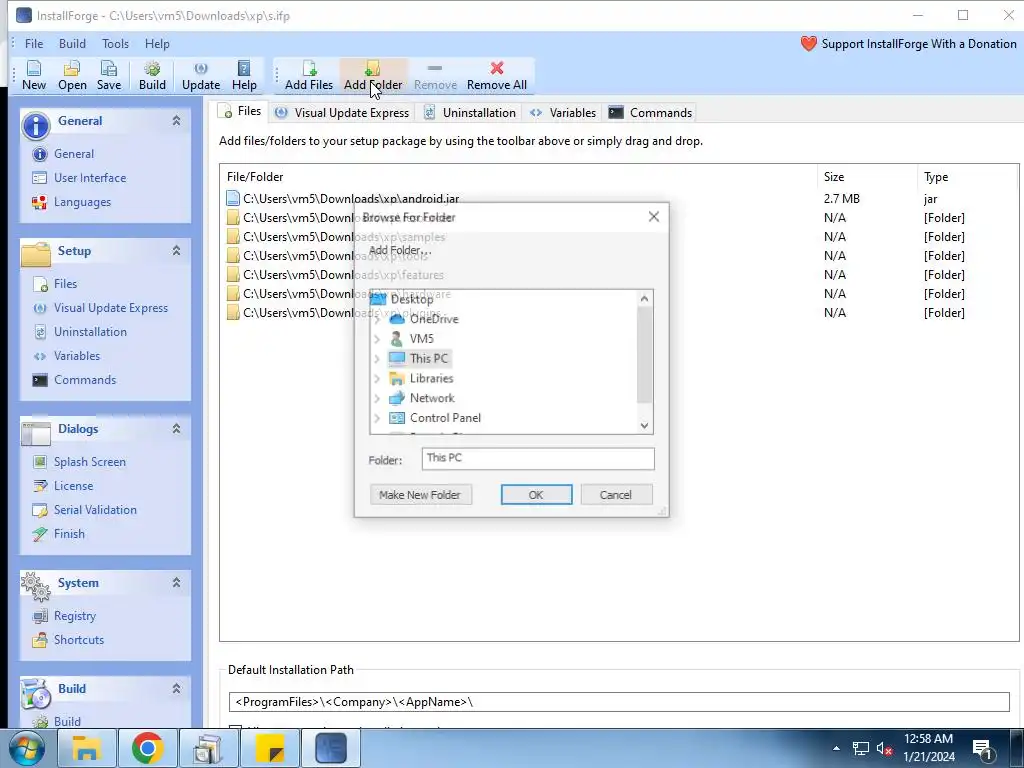Collapse the Dialogs sidebar section
1024x768 pixels.
pos(176,428)
